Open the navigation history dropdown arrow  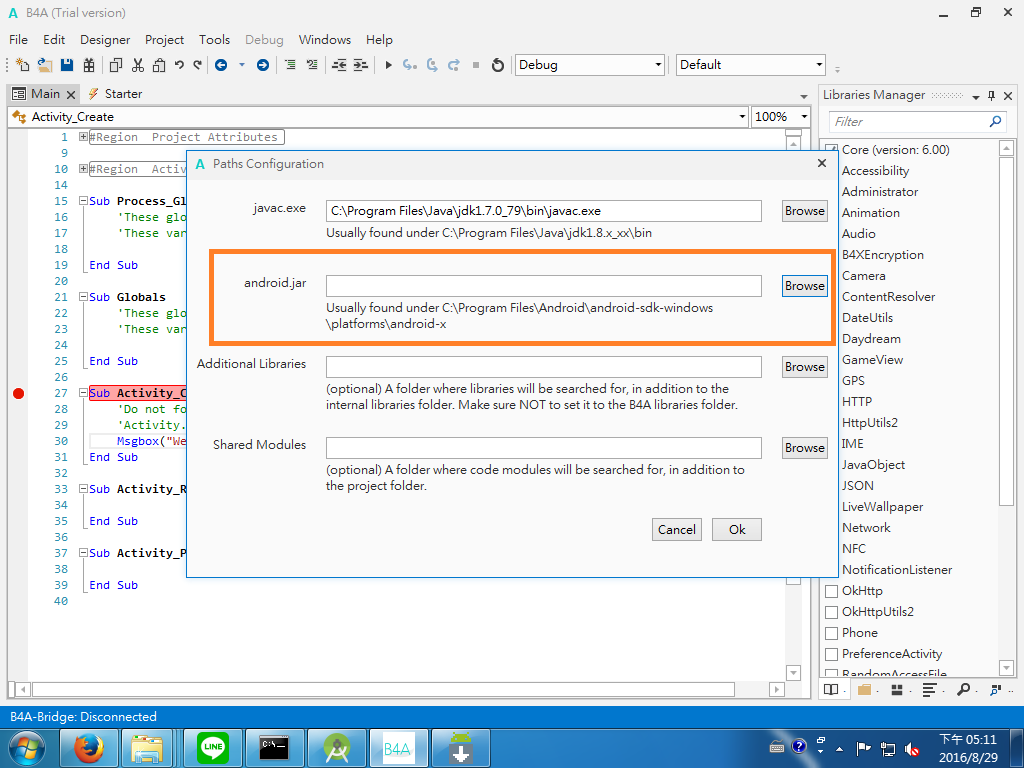(x=242, y=65)
